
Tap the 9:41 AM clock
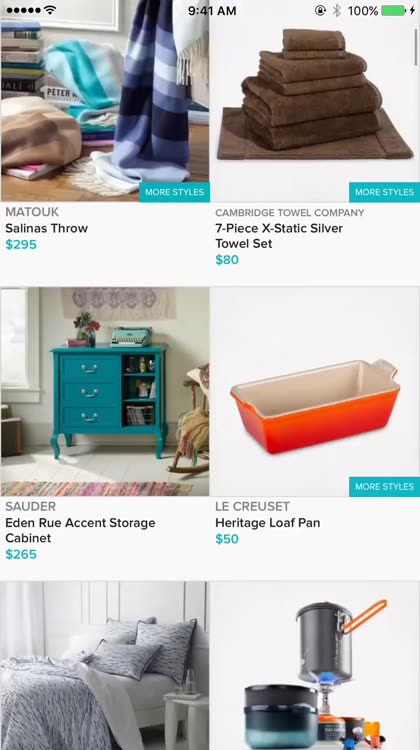pos(212,11)
